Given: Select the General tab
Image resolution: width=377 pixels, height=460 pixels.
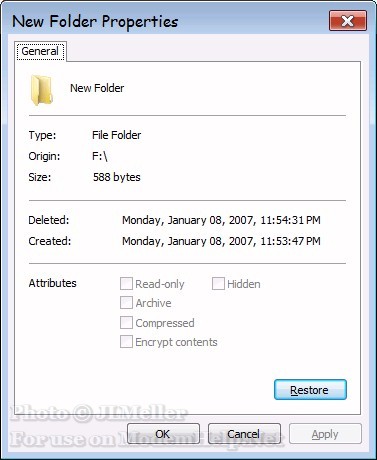Looking at the screenshot, I should coord(40,51).
